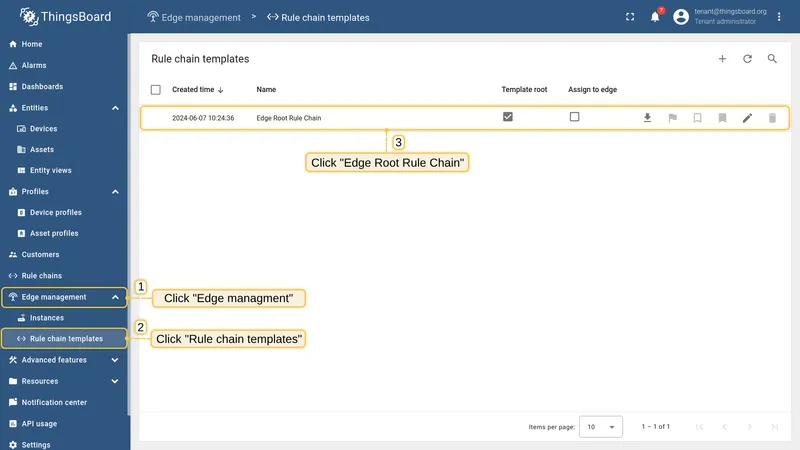Click the Template root column header
This screenshot has height=450, width=800.
coord(524,90)
